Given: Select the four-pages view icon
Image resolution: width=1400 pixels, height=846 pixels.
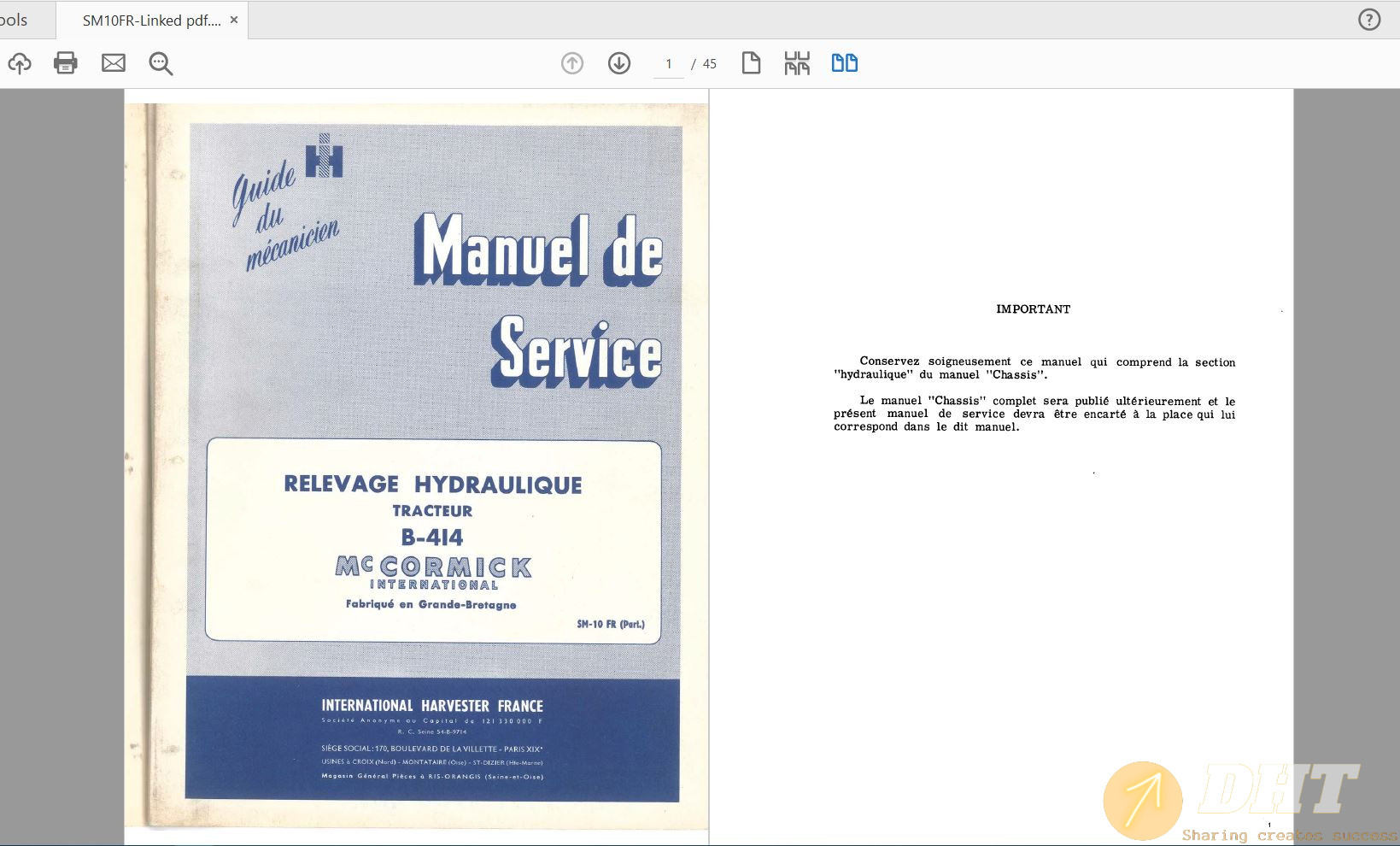Looking at the screenshot, I should tap(797, 63).
